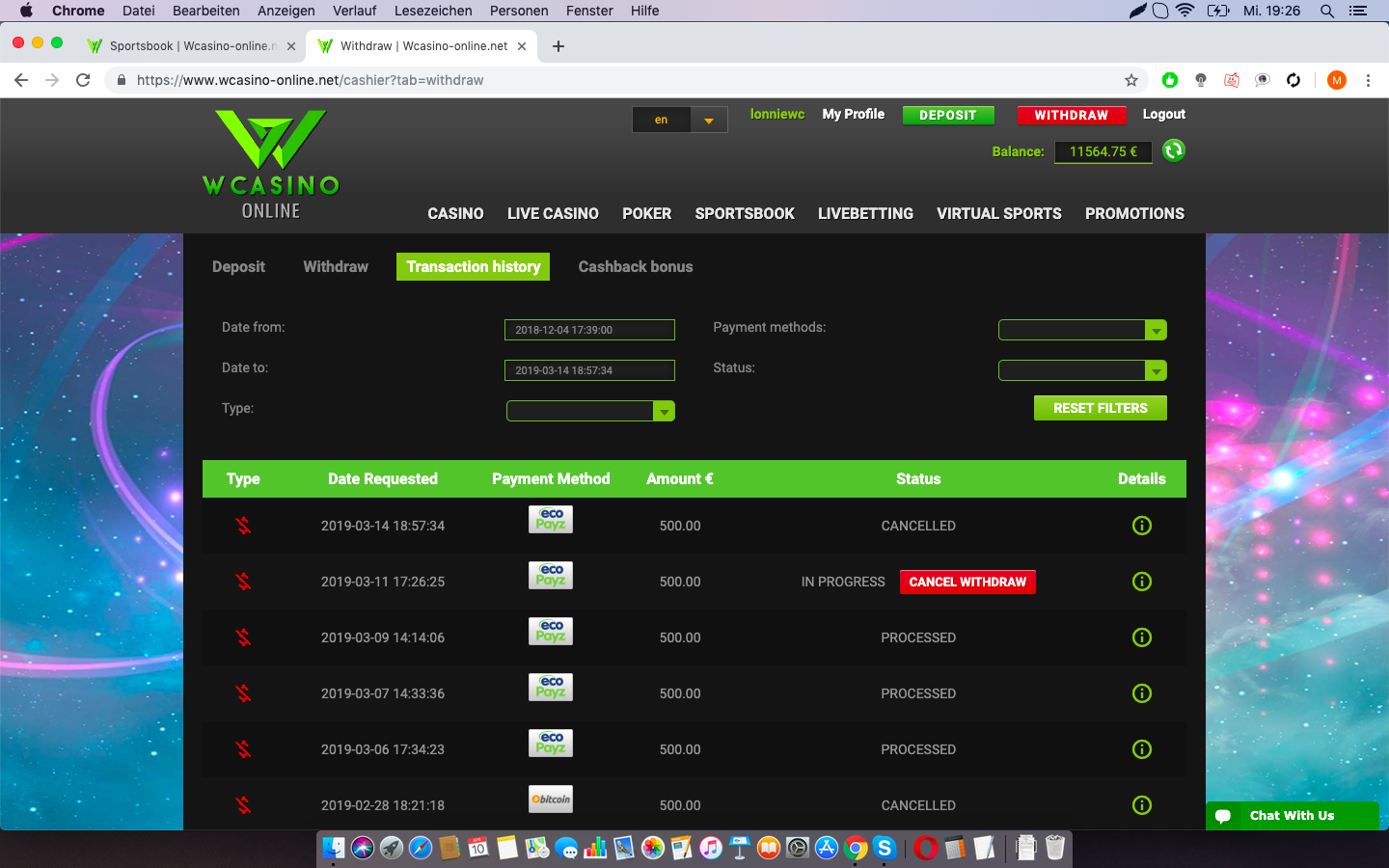Open details for 2019-03-11 17:26:25 transaction
Screen dimensions: 1389x868
pos(1142,582)
